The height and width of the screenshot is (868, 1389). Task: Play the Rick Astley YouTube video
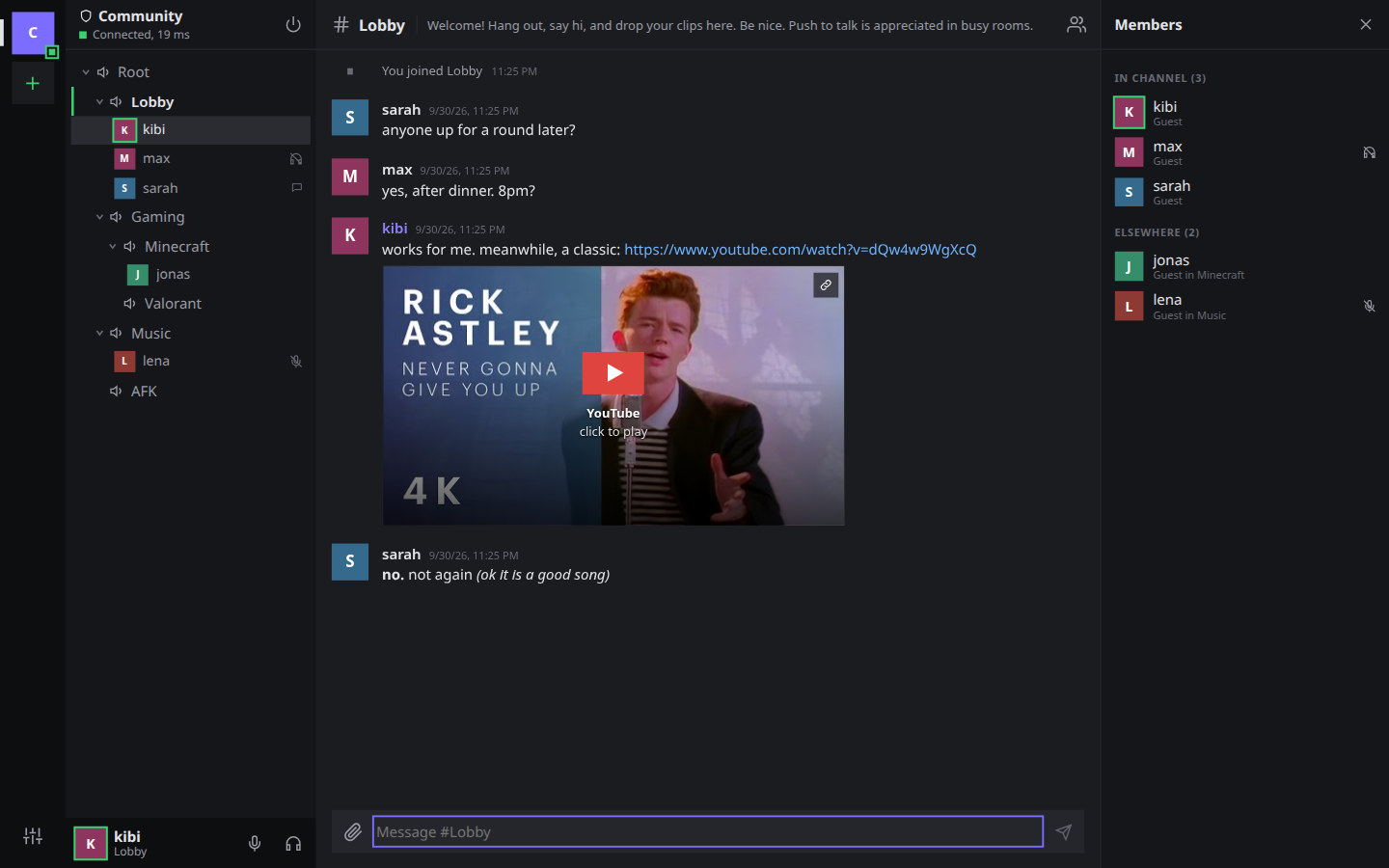tap(613, 373)
